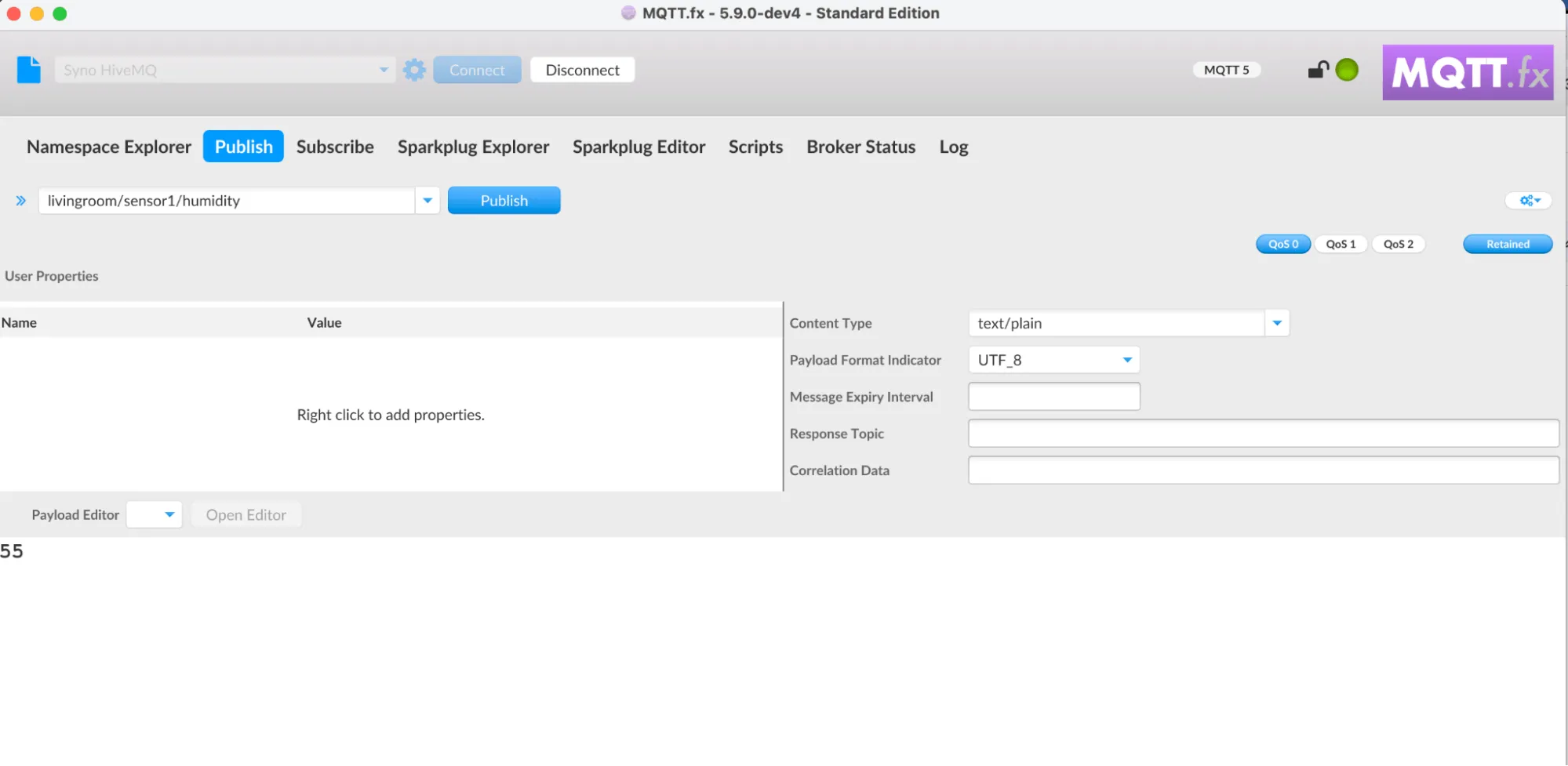
Task: Click the Correlation Data field
Action: tap(1264, 470)
